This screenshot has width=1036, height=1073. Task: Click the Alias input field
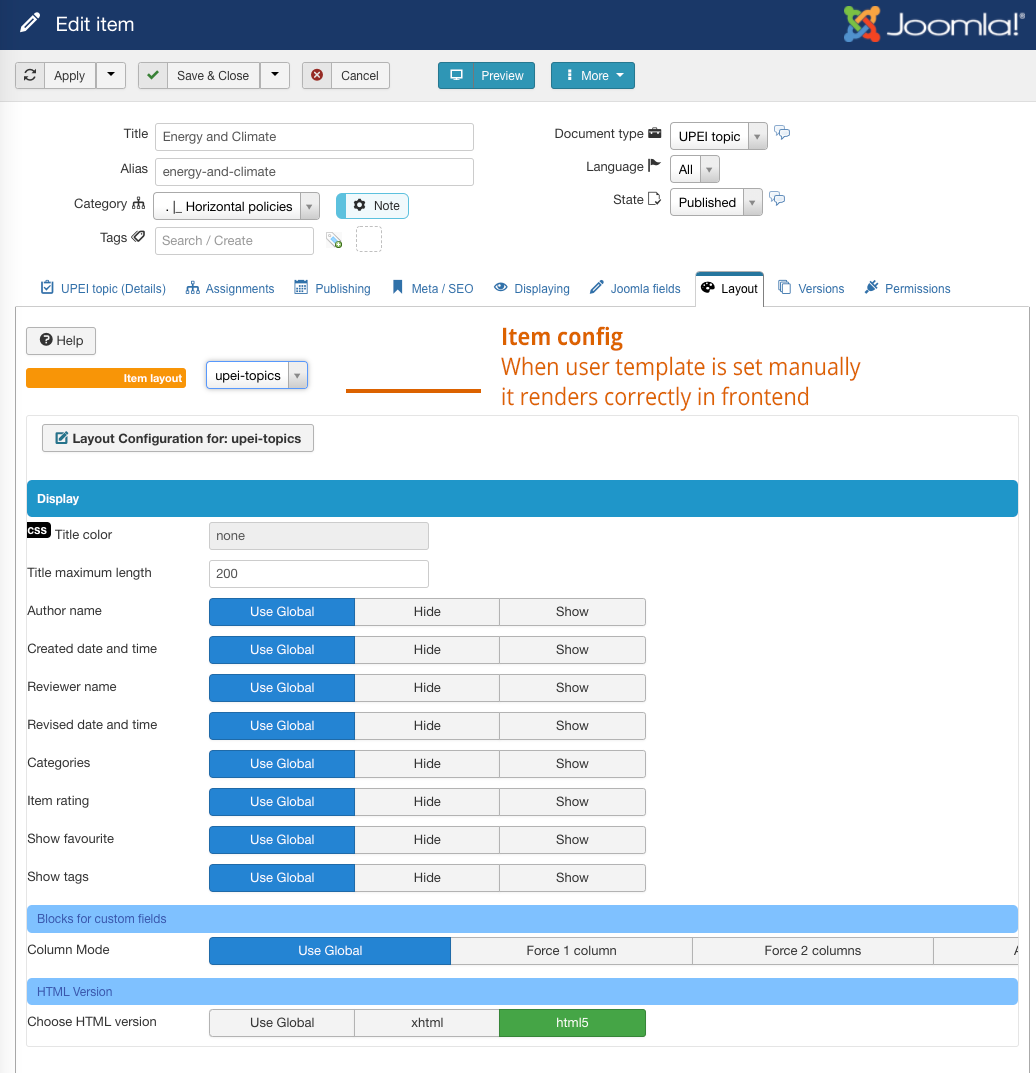pyautogui.click(x=314, y=172)
